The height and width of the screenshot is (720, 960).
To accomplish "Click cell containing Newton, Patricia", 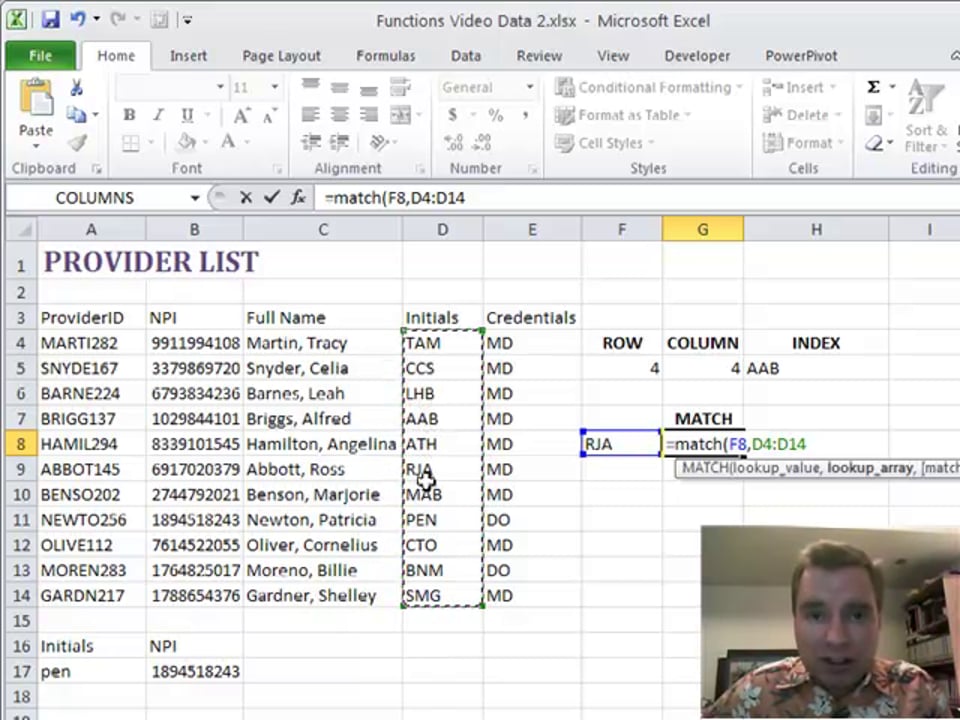I will coord(323,520).
